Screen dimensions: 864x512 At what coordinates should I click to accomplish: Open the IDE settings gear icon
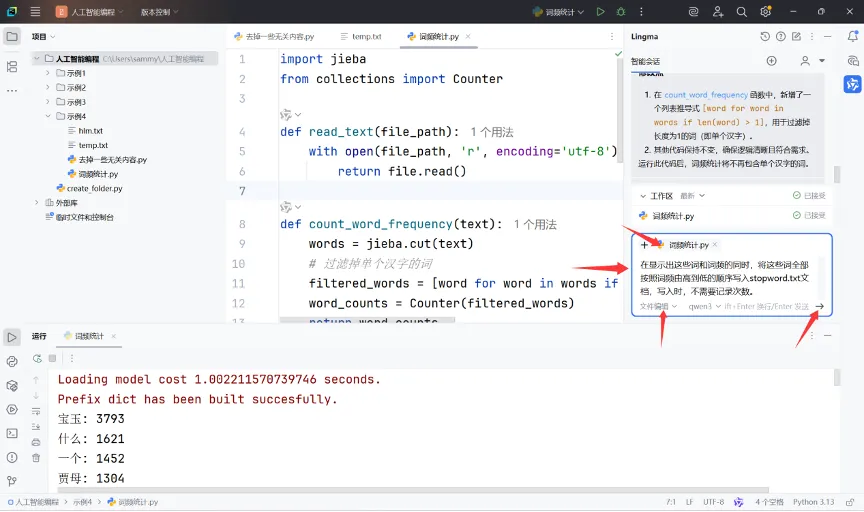[x=765, y=12]
